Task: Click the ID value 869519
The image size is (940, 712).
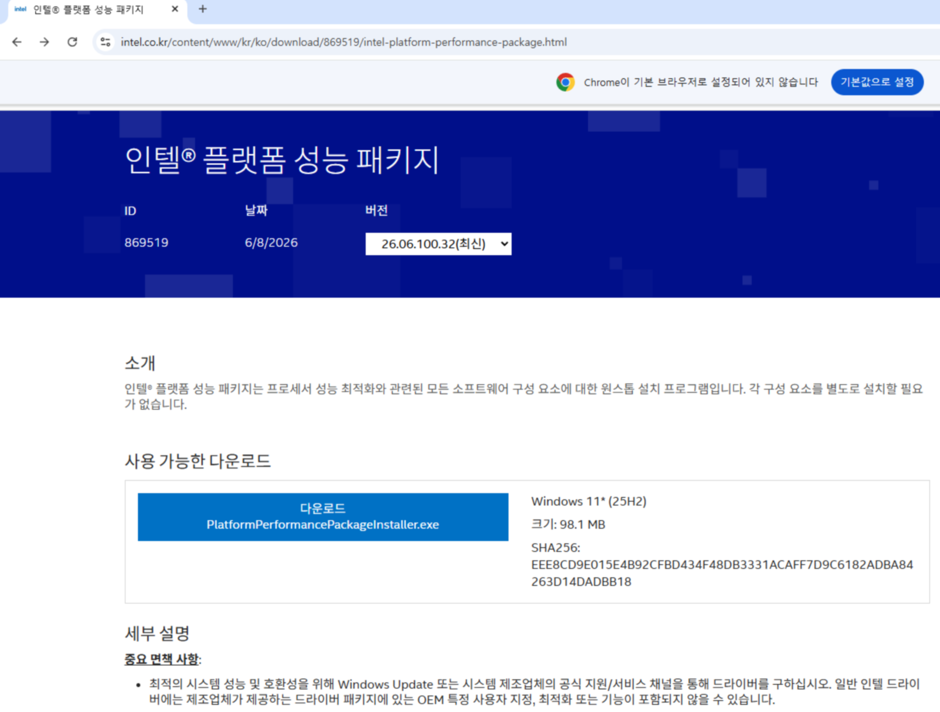Action: tap(146, 243)
